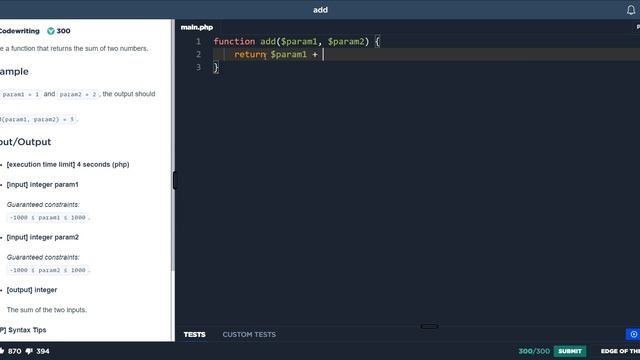Click the Codewriting label
This screenshot has height=360, width=640.
coord(19,31)
